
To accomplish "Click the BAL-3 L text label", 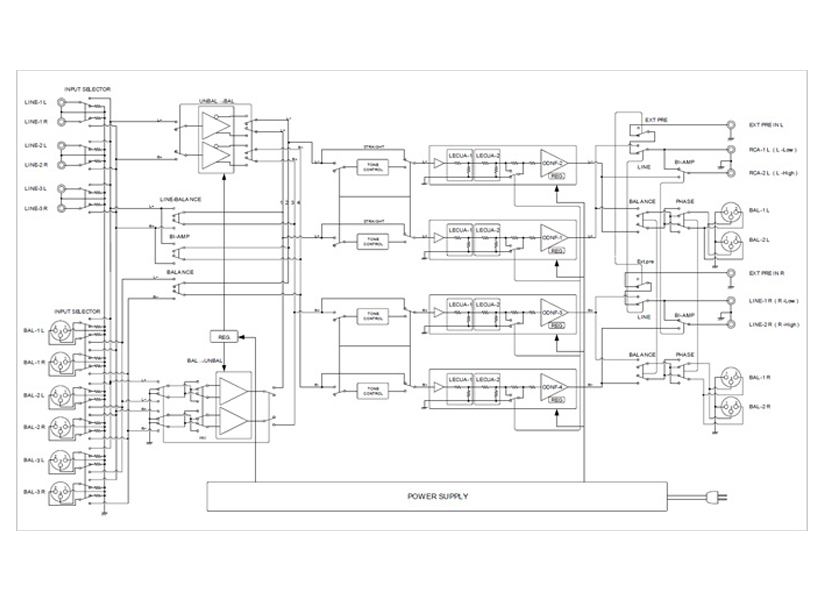I will tap(34, 460).
